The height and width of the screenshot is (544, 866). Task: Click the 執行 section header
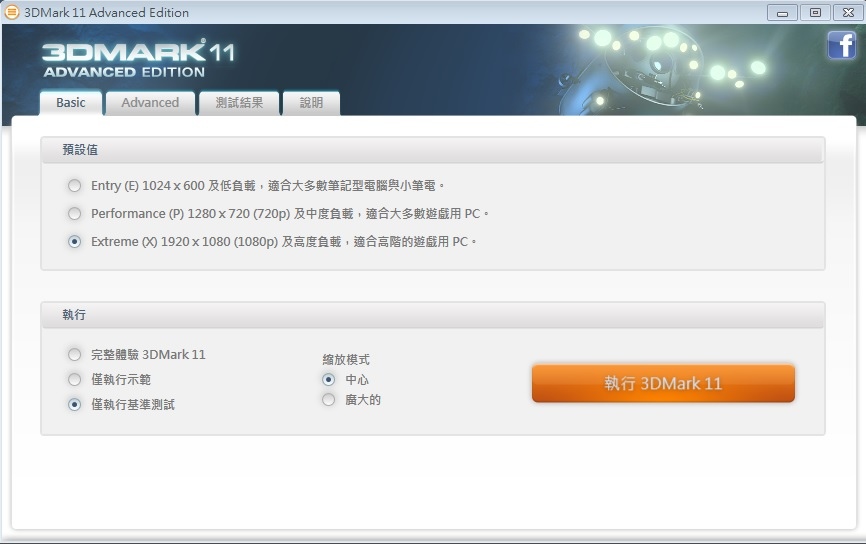pyautogui.click(x=432, y=315)
